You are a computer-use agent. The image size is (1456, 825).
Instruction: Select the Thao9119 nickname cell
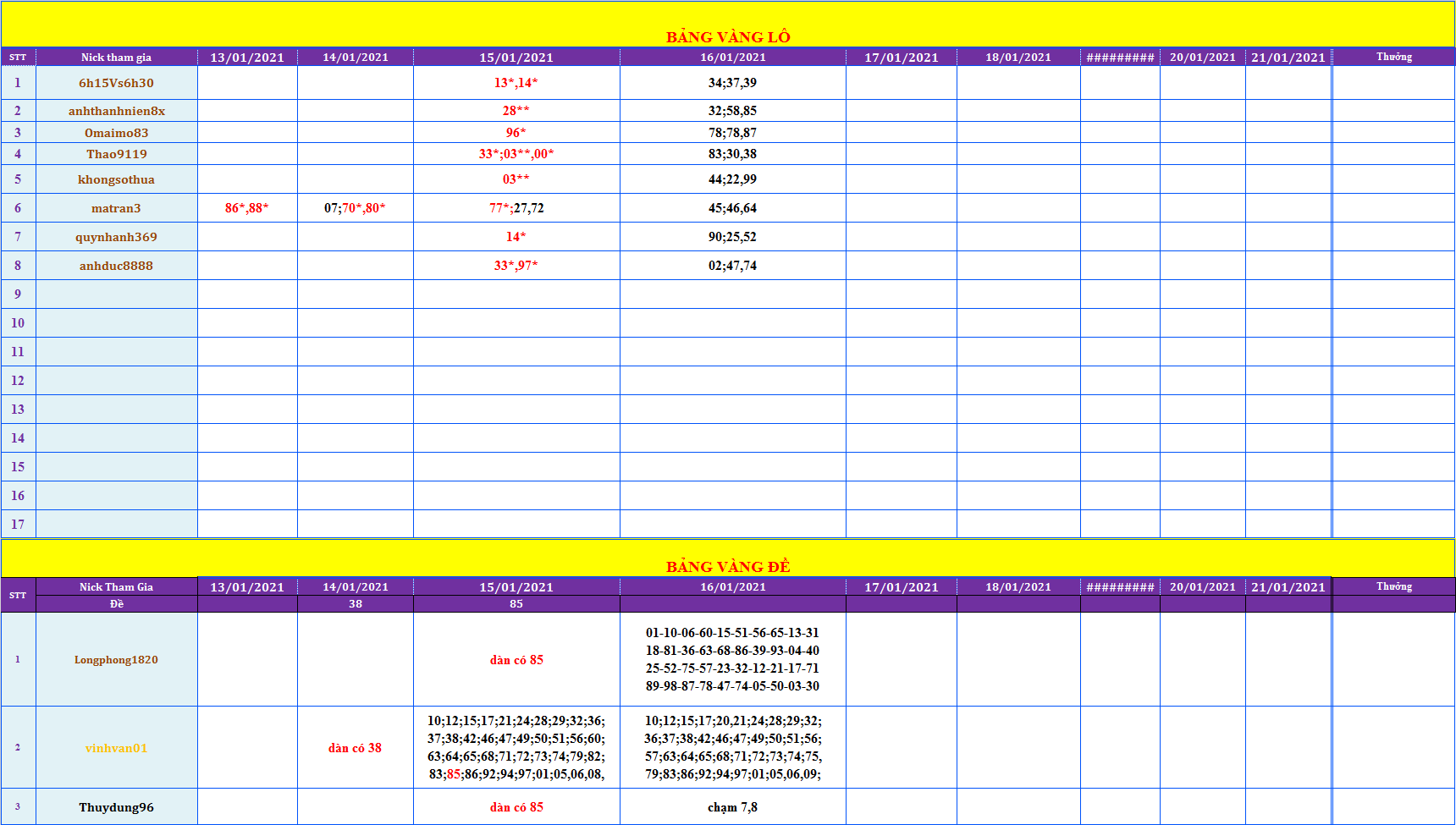[x=116, y=154]
